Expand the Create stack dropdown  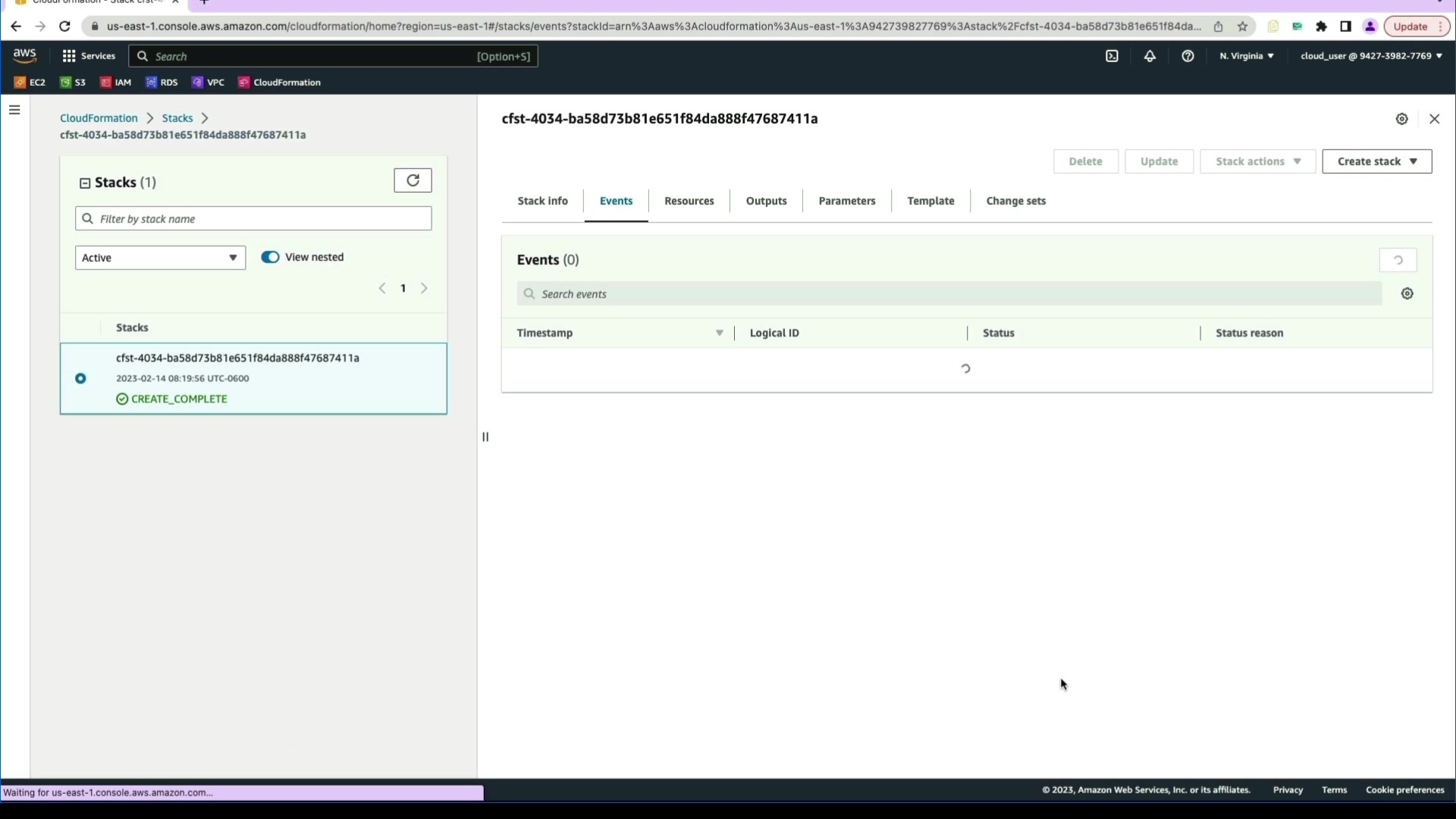(1376, 162)
